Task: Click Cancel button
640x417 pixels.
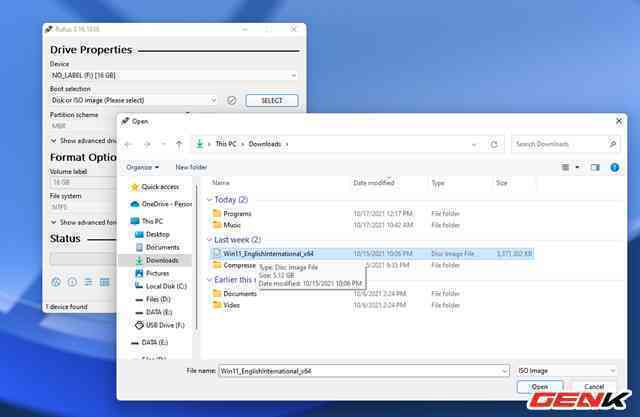Action: click(594, 386)
